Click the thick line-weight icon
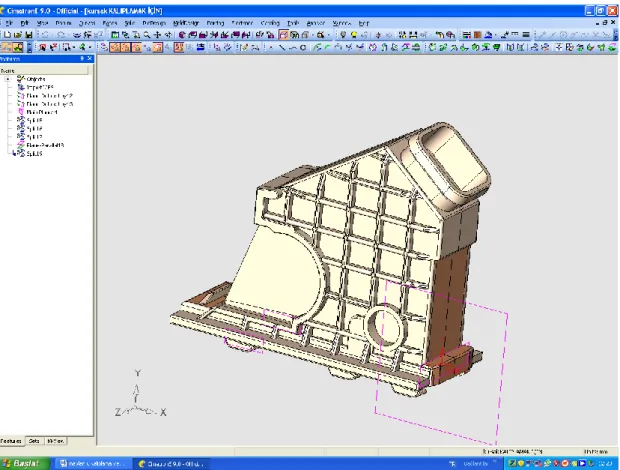Image resolution: width=620 pixels, height=470 pixels. pos(526,35)
